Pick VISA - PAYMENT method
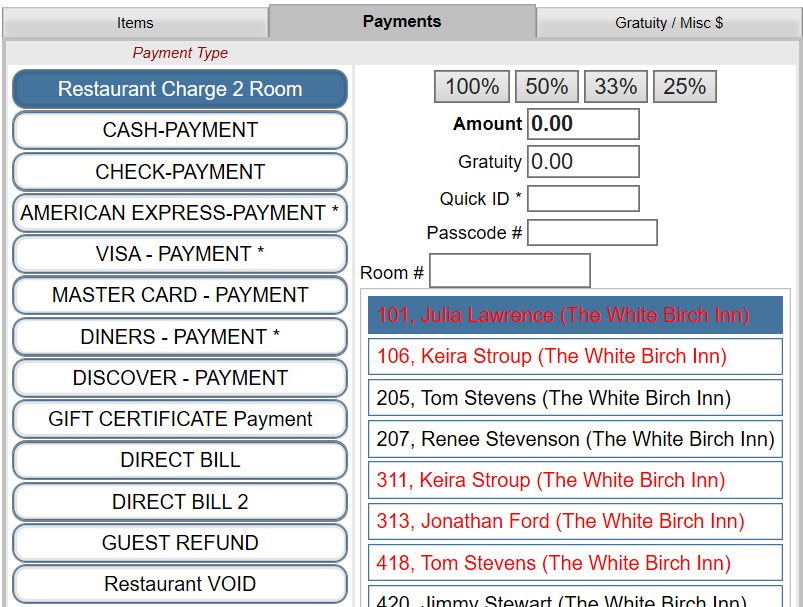 coord(179,254)
